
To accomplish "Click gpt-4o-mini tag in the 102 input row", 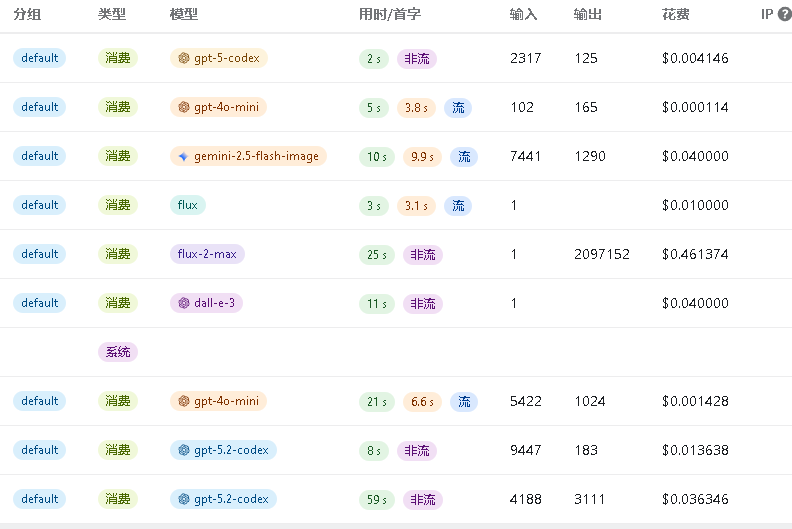I will point(218,107).
